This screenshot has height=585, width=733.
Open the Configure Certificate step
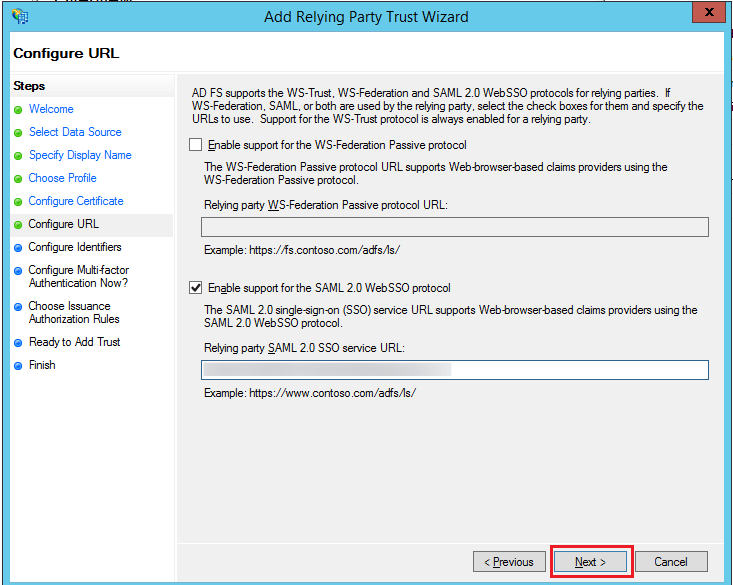[76, 201]
